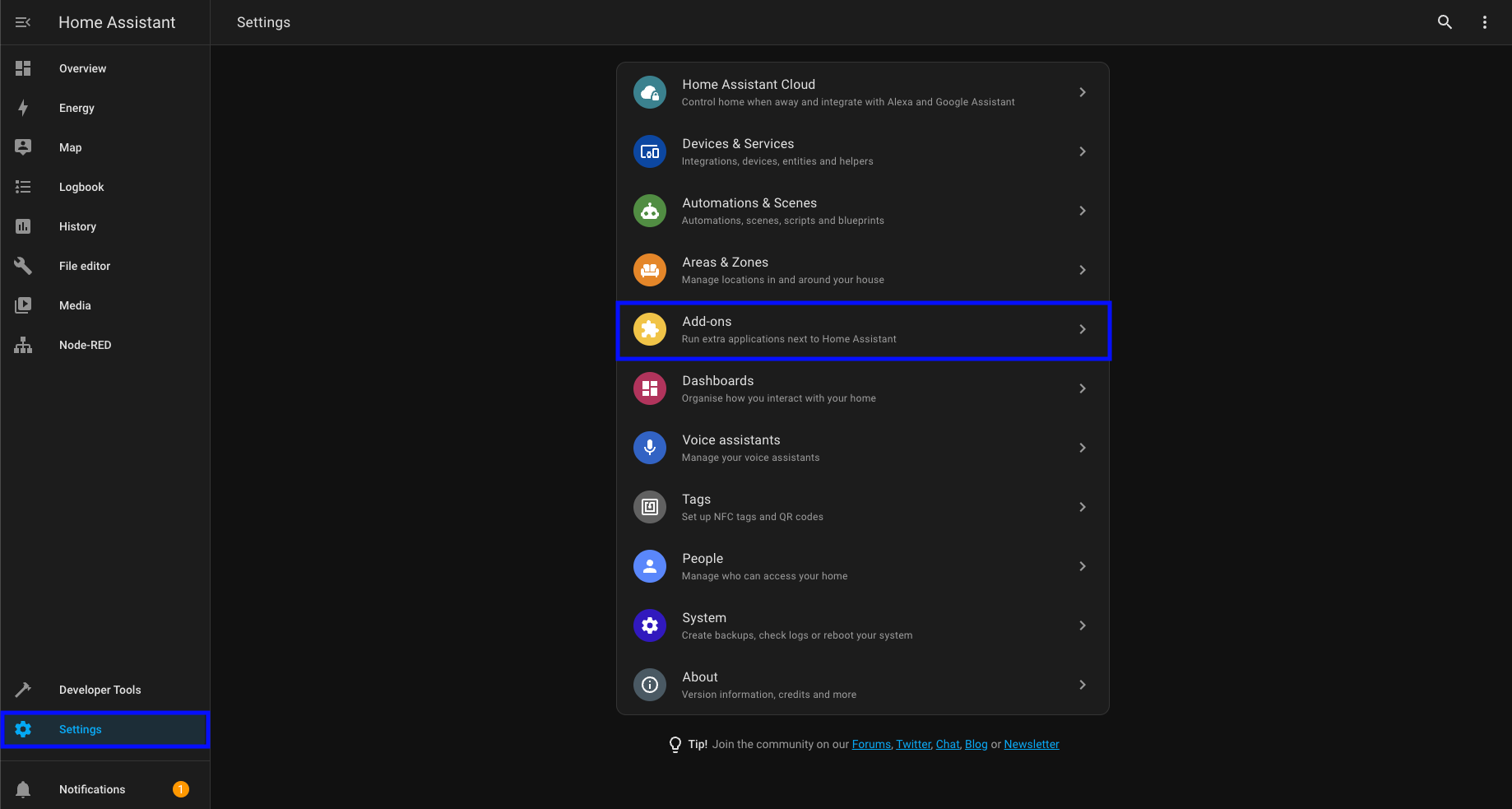Expand the System row chevron
The image size is (1512, 809).
pyautogui.click(x=1083, y=625)
